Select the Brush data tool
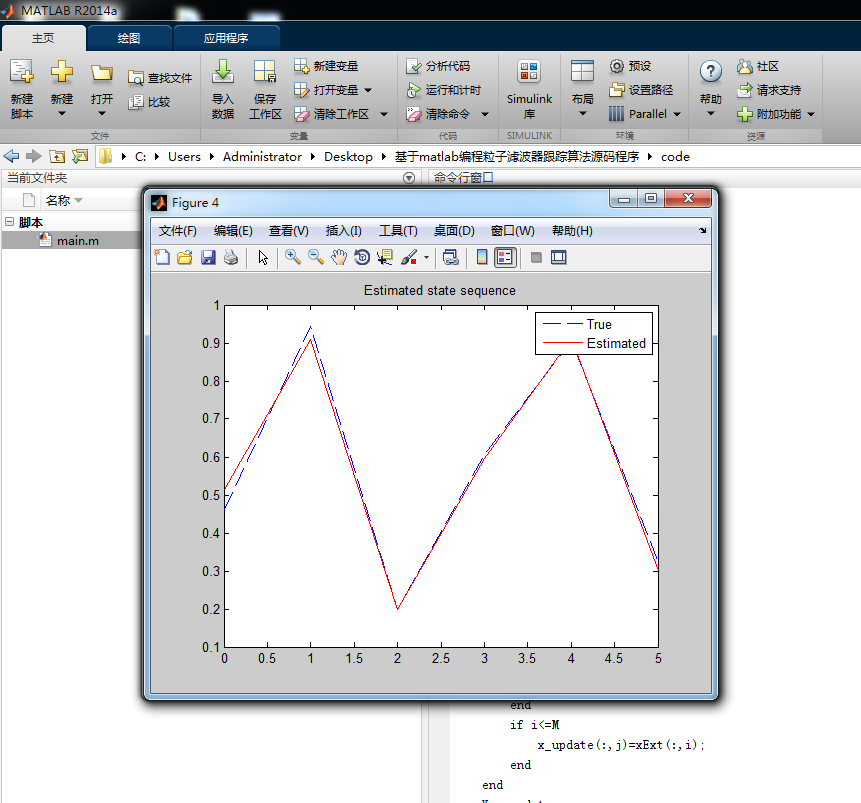The image size is (861, 803). (x=409, y=257)
